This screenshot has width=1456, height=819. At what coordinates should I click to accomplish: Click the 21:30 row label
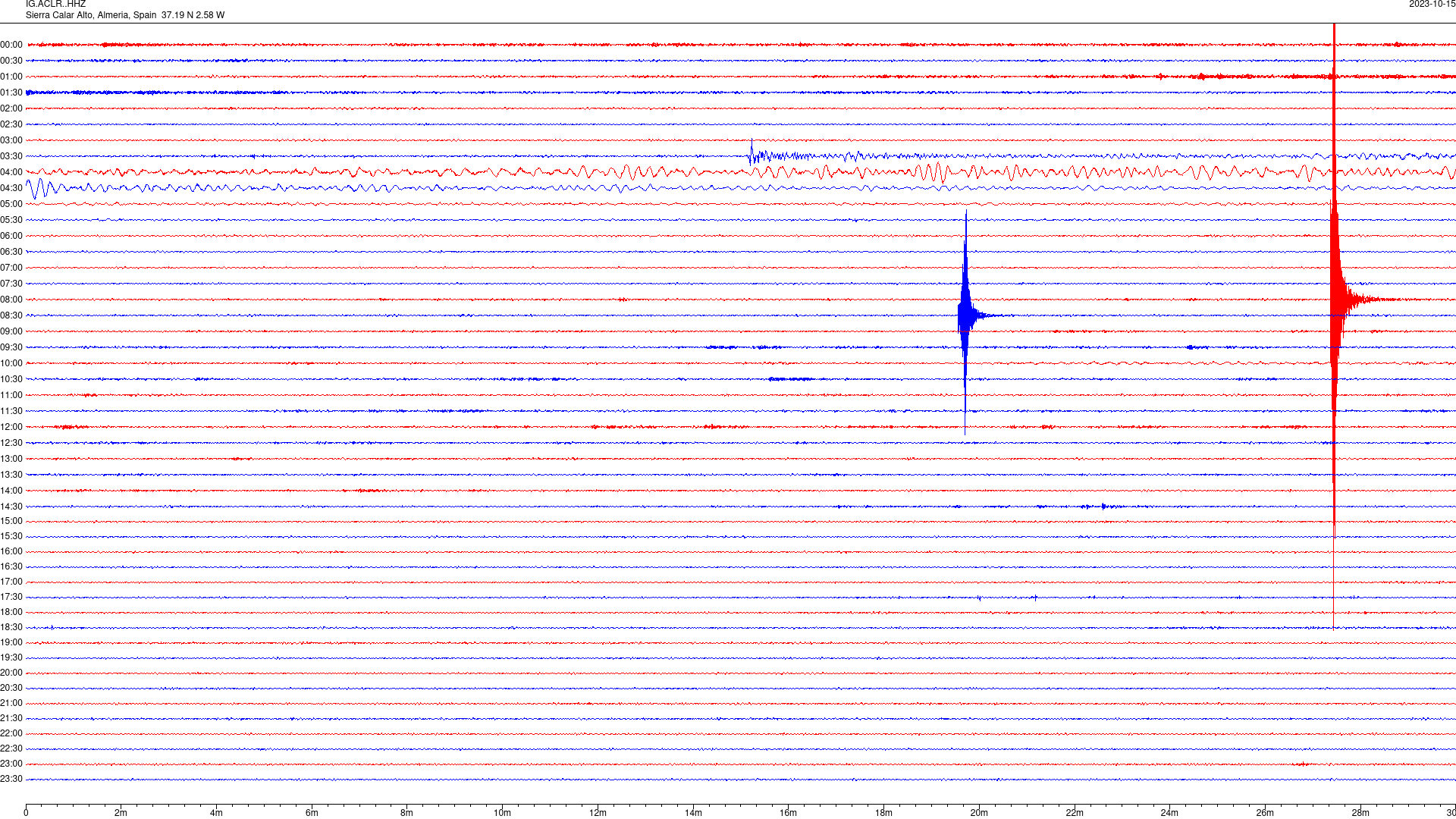click(11, 718)
